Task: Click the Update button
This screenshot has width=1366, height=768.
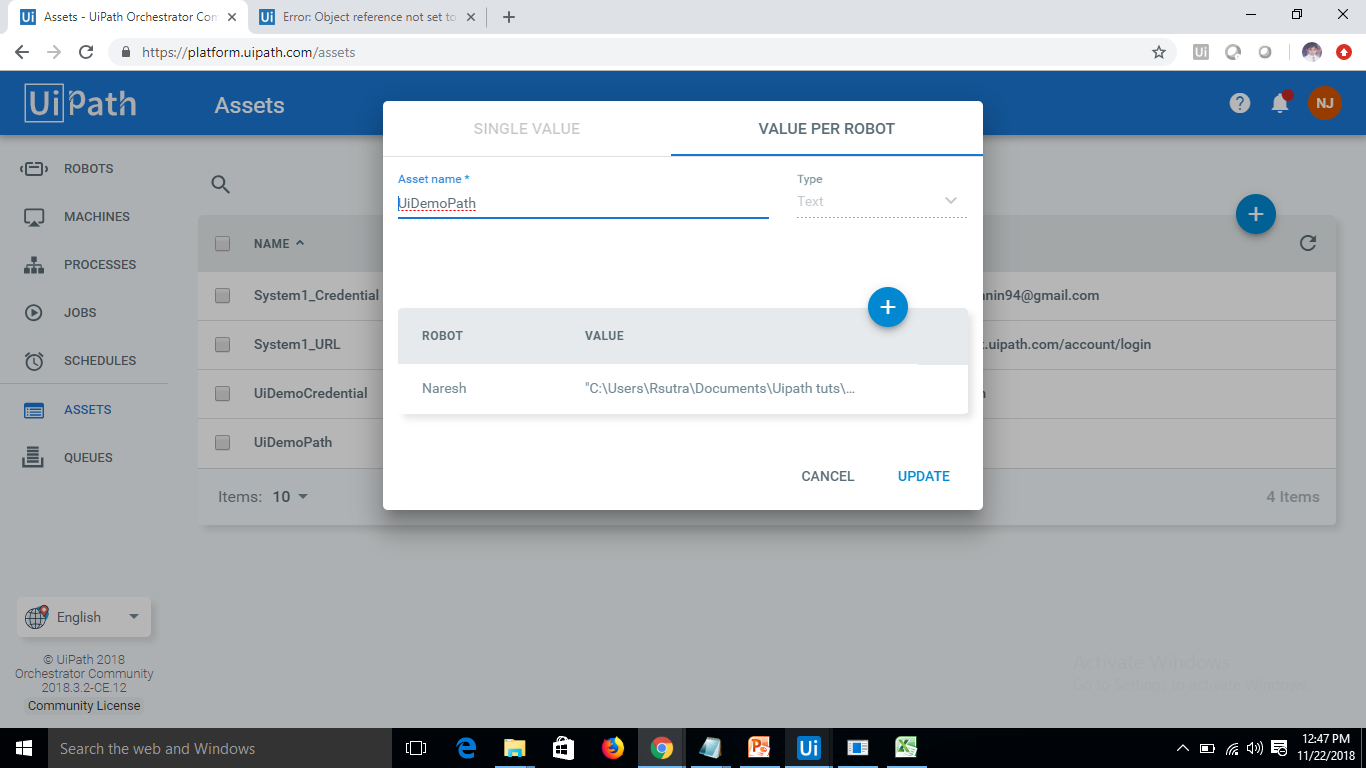Action: pos(922,476)
